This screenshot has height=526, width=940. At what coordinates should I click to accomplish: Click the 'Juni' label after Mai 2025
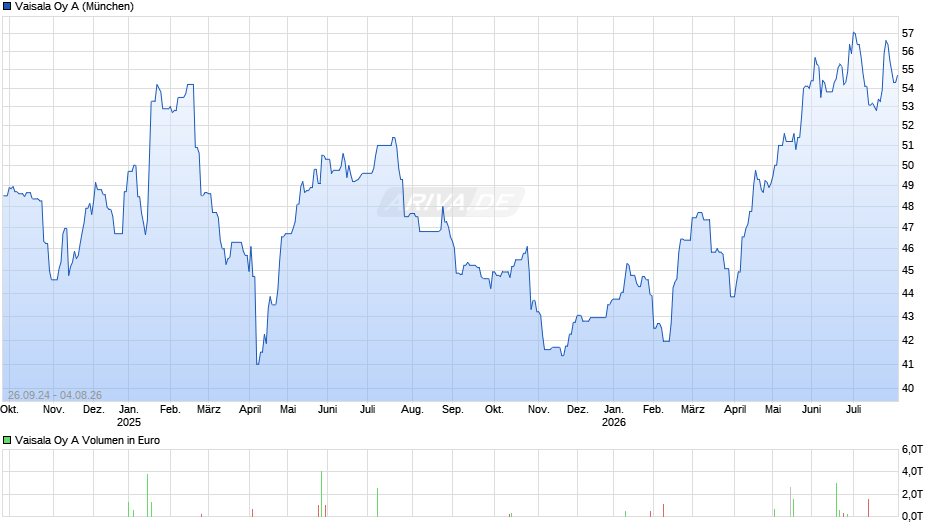point(327,410)
